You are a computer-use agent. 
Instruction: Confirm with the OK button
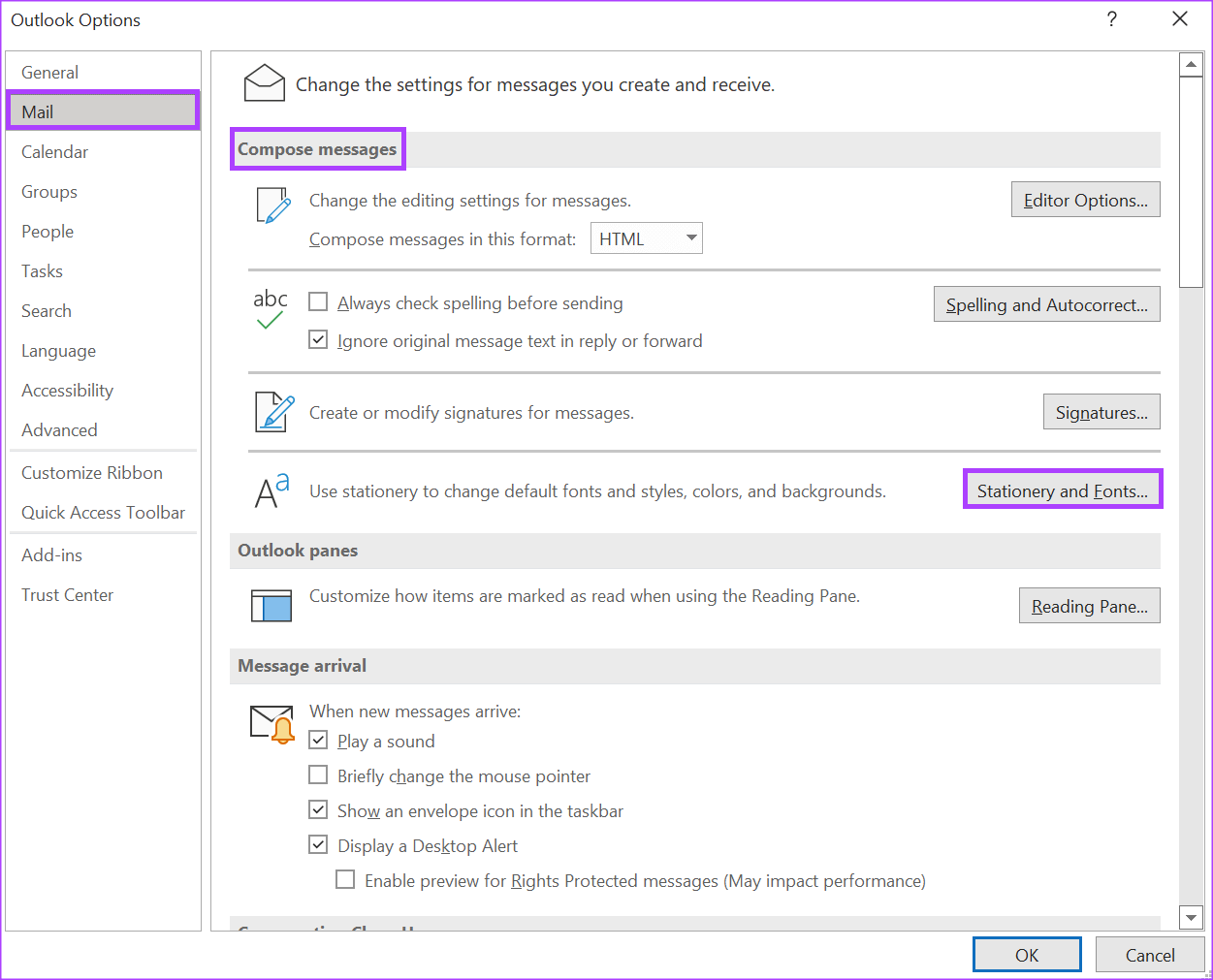point(1027,955)
